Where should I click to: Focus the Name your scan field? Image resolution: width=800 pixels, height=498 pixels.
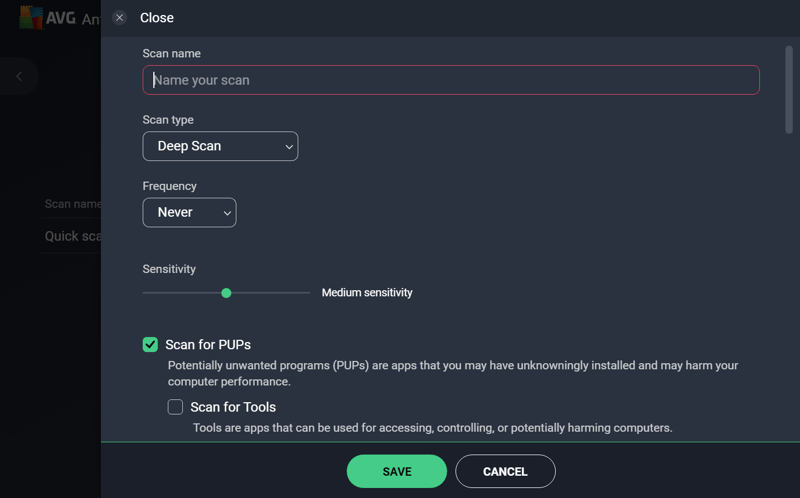[x=451, y=80]
